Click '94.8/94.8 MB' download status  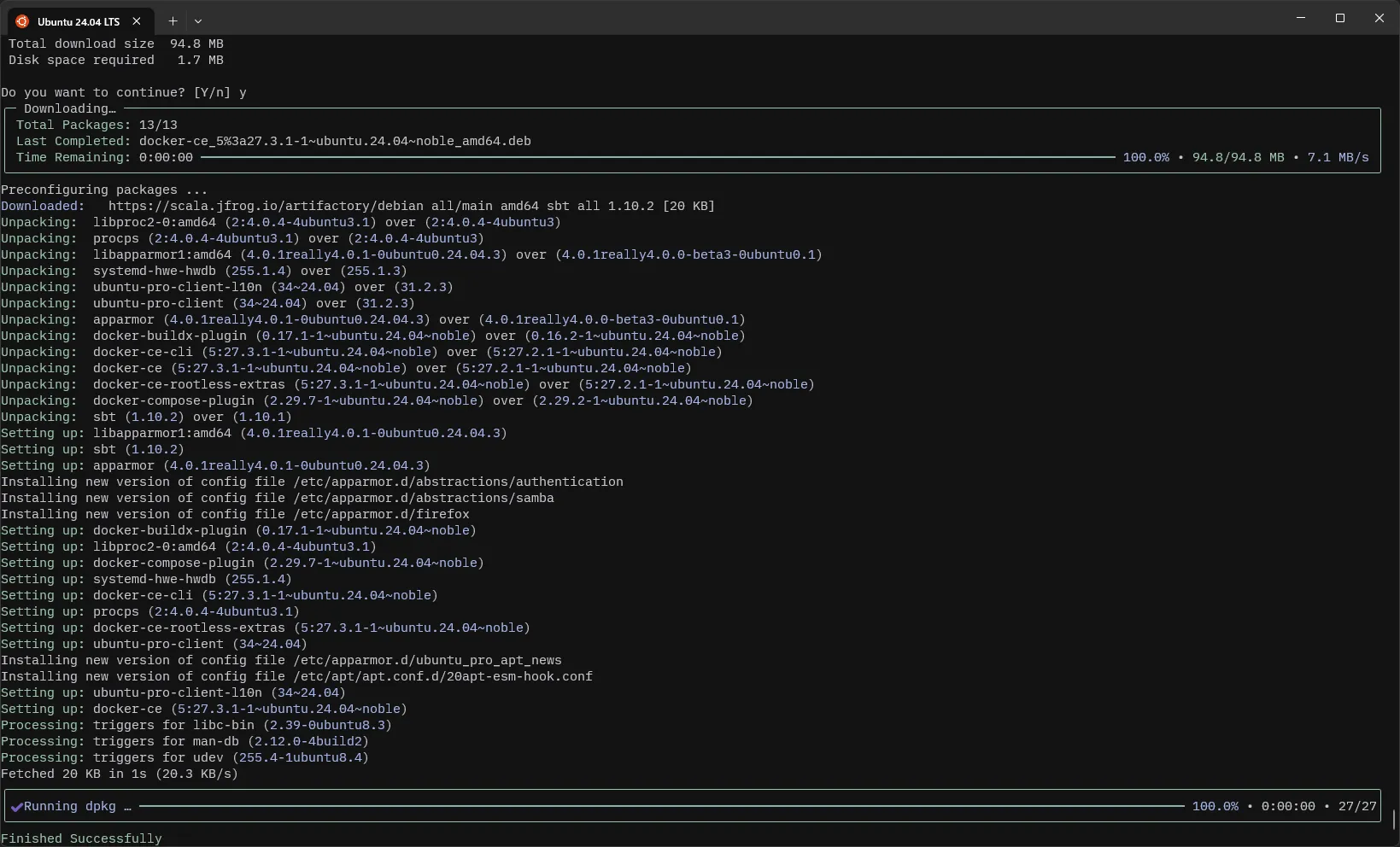[1238, 157]
